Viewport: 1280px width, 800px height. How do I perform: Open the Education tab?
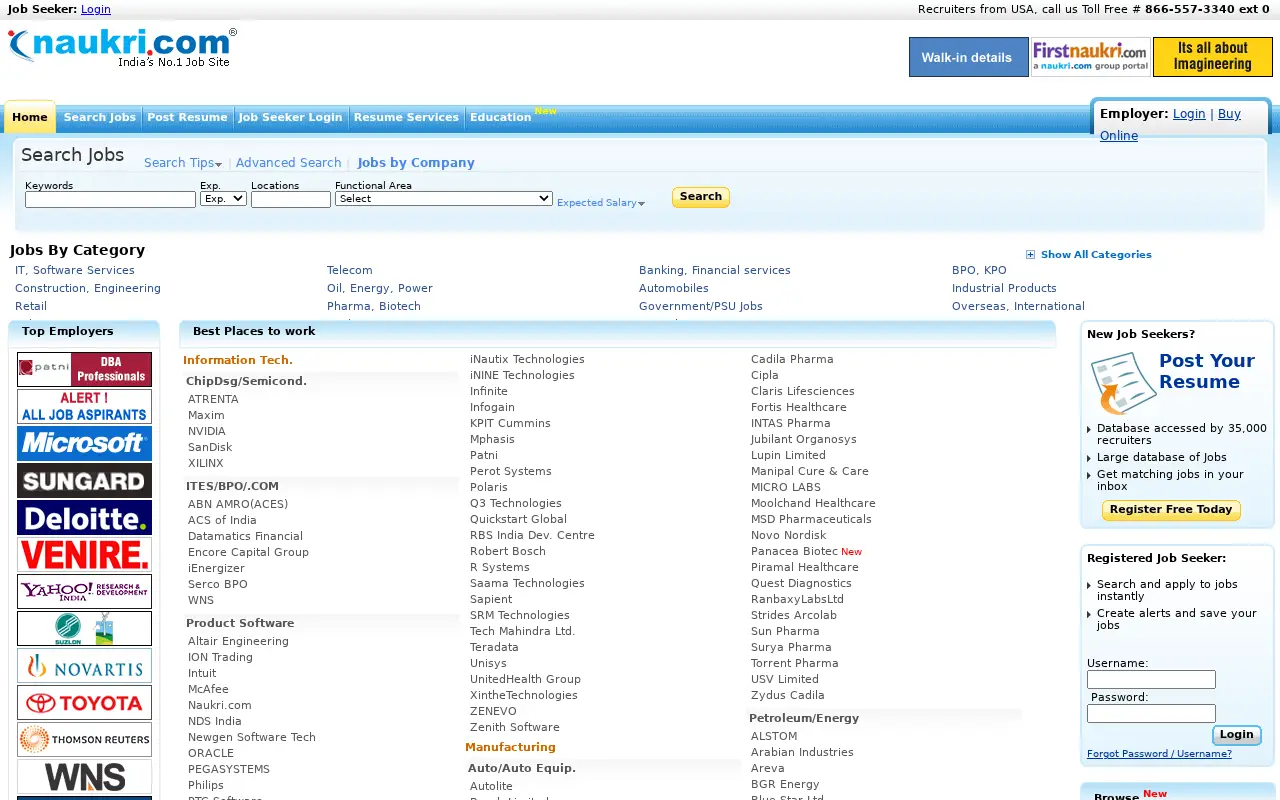tap(500, 117)
